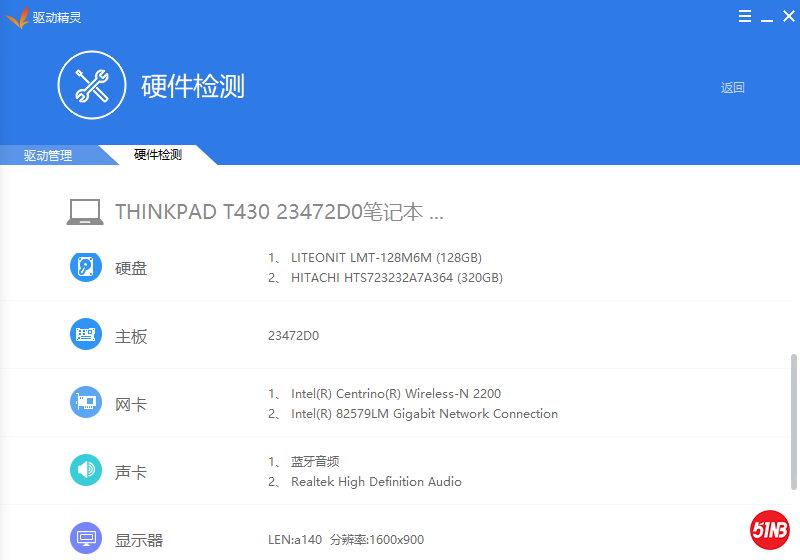Screen dimensions: 800x560
Task: Click the motherboard icon
Action: point(86,335)
